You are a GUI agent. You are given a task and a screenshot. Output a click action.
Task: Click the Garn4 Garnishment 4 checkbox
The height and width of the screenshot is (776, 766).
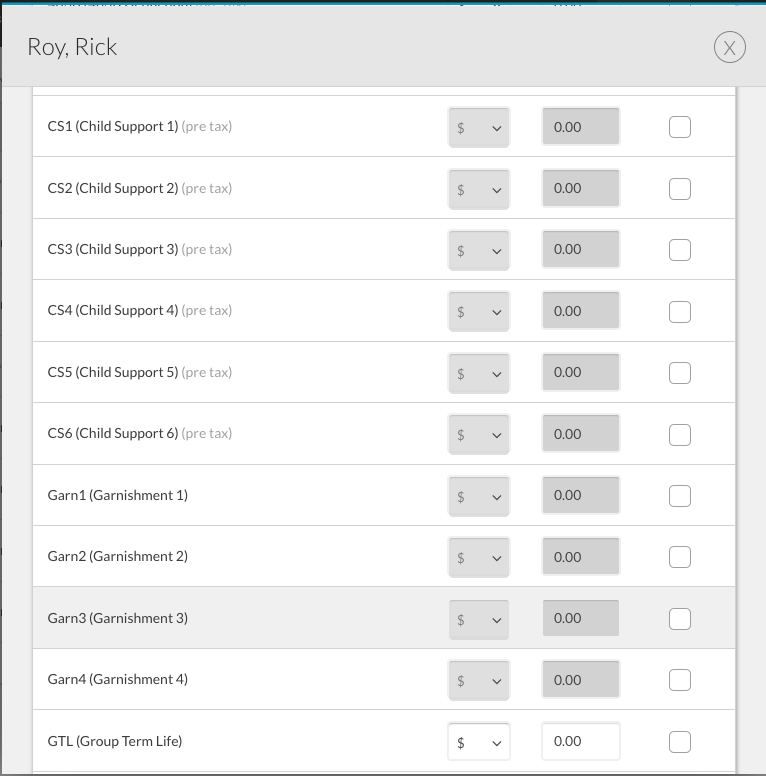click(x=679, y=680)
